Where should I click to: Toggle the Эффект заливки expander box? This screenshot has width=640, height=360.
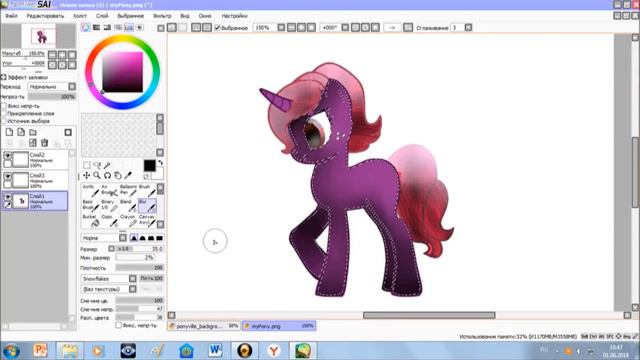point(4,77)
